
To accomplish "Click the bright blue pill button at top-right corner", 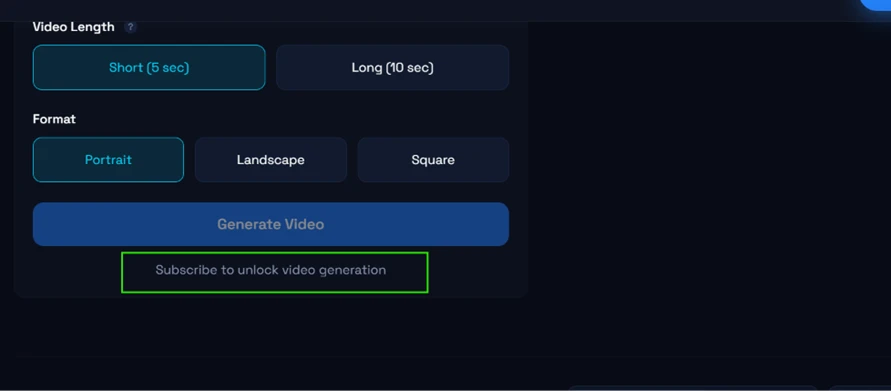I will click(x=877, y=4).
